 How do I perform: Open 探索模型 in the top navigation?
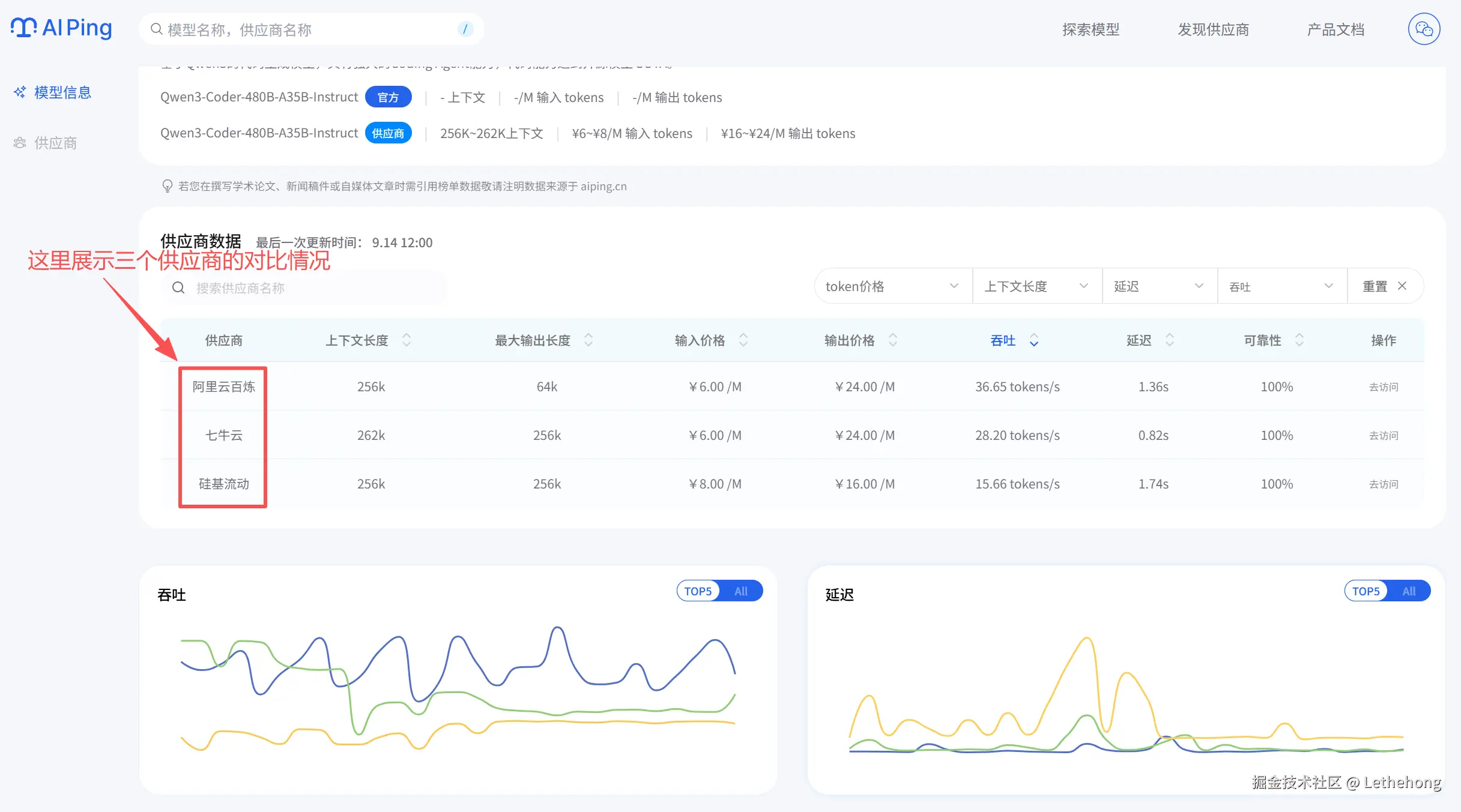click(1090, 29)
